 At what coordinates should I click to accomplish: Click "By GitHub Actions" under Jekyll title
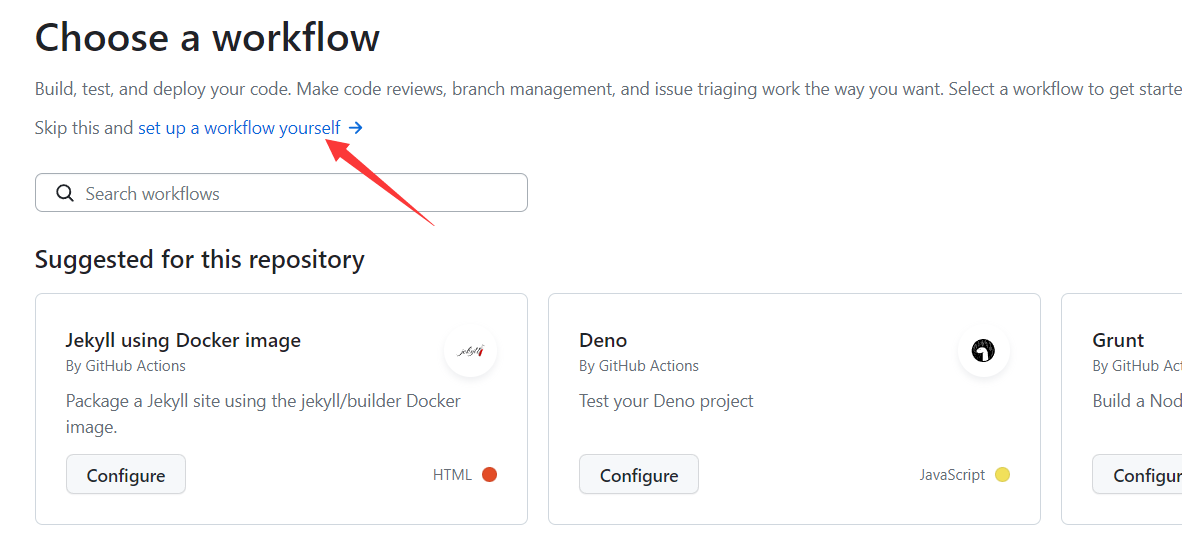(126, 366)
